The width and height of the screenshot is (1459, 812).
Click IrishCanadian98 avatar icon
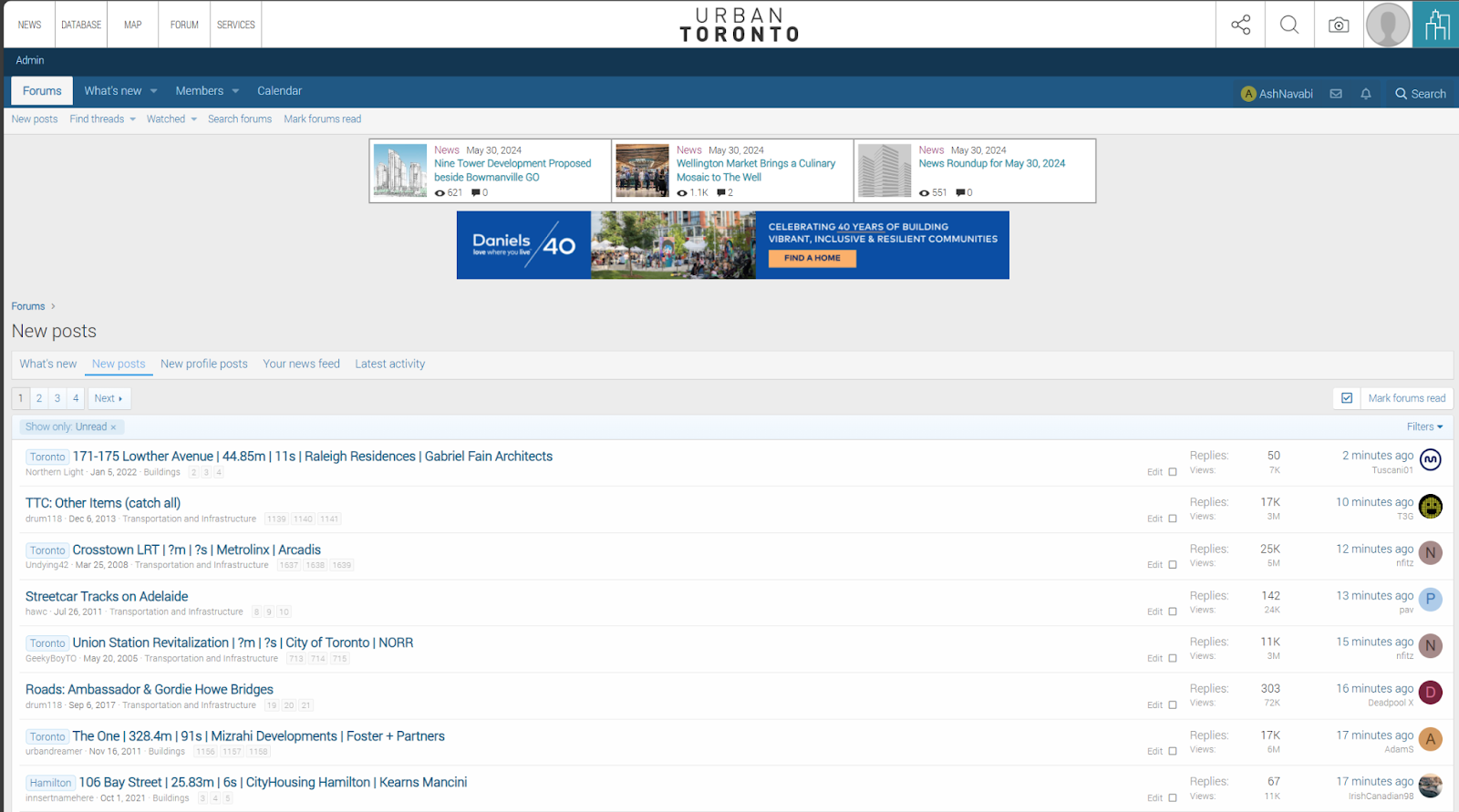1431,786
